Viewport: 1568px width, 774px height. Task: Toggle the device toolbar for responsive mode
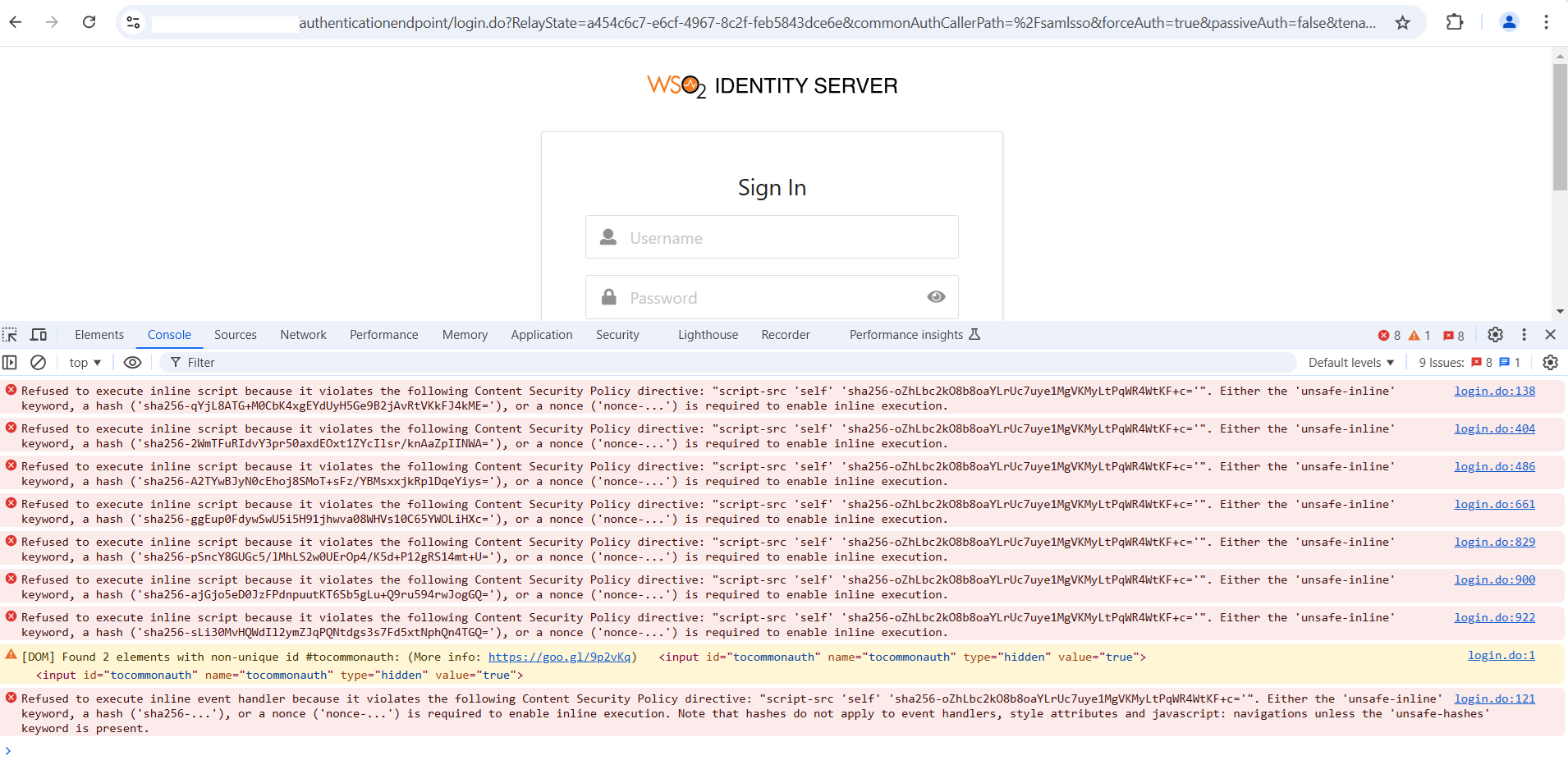pos(38,334)
